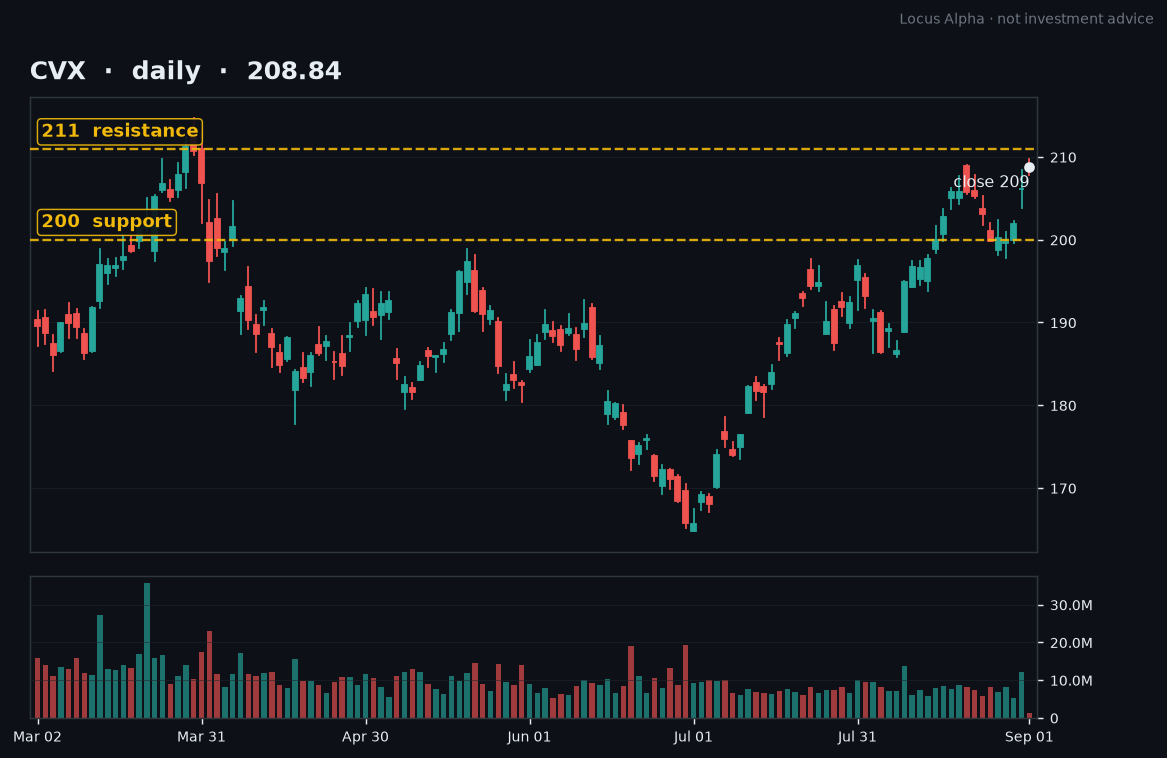Viewport: 1167px width, 758px height.
Task: Click the Jul 01 date axis label
Action: click(693, 737)
